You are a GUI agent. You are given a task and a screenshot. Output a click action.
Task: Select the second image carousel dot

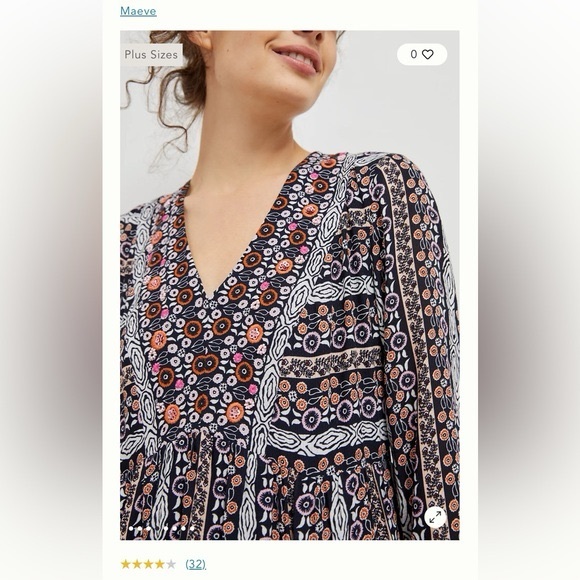(140, 529)
